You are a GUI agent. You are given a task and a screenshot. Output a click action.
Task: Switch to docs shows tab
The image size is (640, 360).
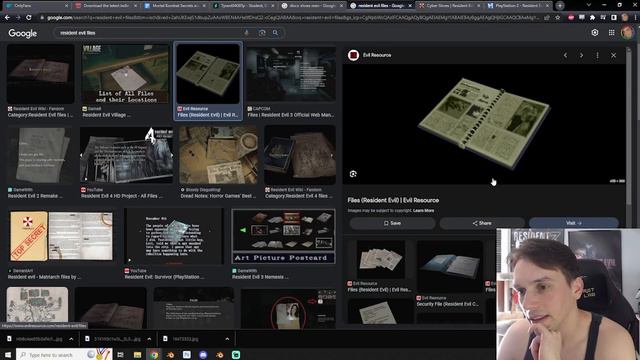pyautogui.click(x=312, y=6)
